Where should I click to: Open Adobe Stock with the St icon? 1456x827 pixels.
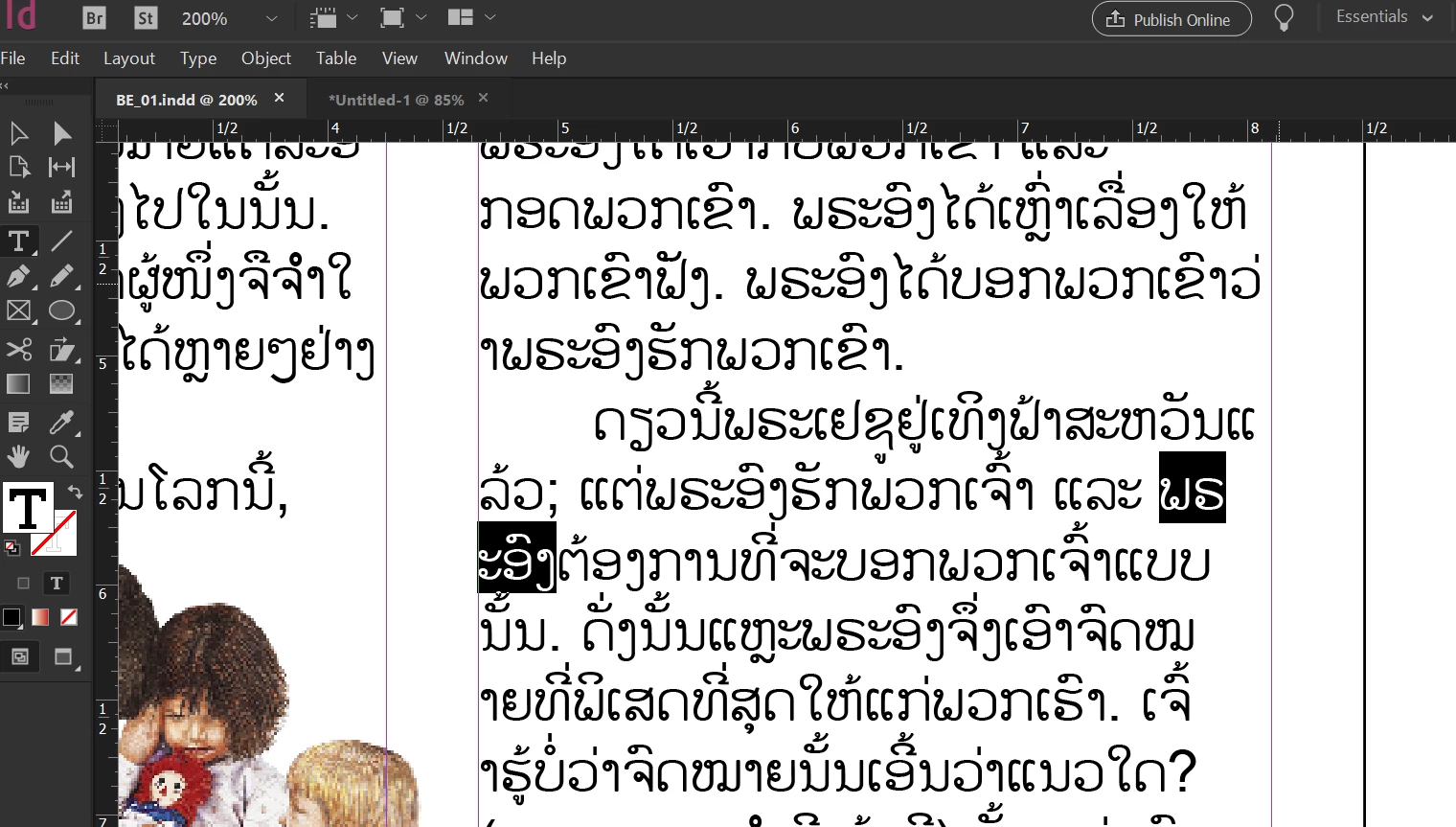146,17
